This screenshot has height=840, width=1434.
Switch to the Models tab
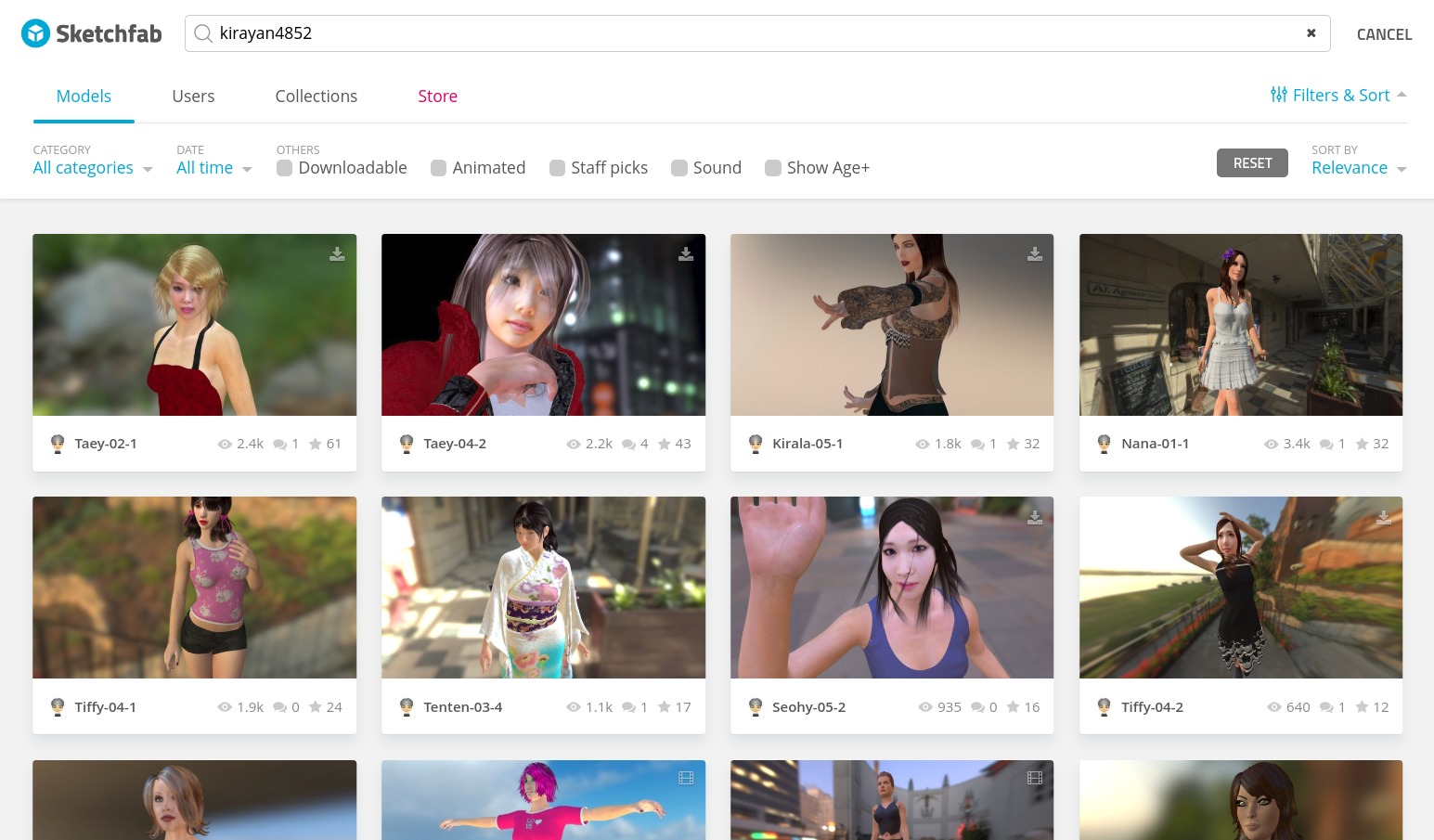84,96
